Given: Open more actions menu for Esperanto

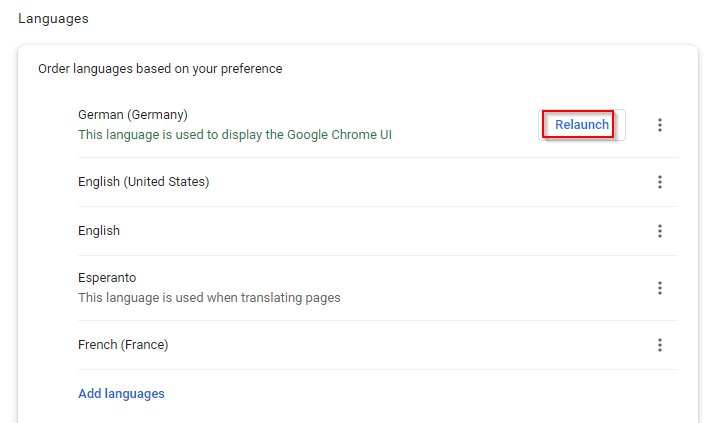Looking at the screenshot, I should pyautogui.click(x=660, y=288).
